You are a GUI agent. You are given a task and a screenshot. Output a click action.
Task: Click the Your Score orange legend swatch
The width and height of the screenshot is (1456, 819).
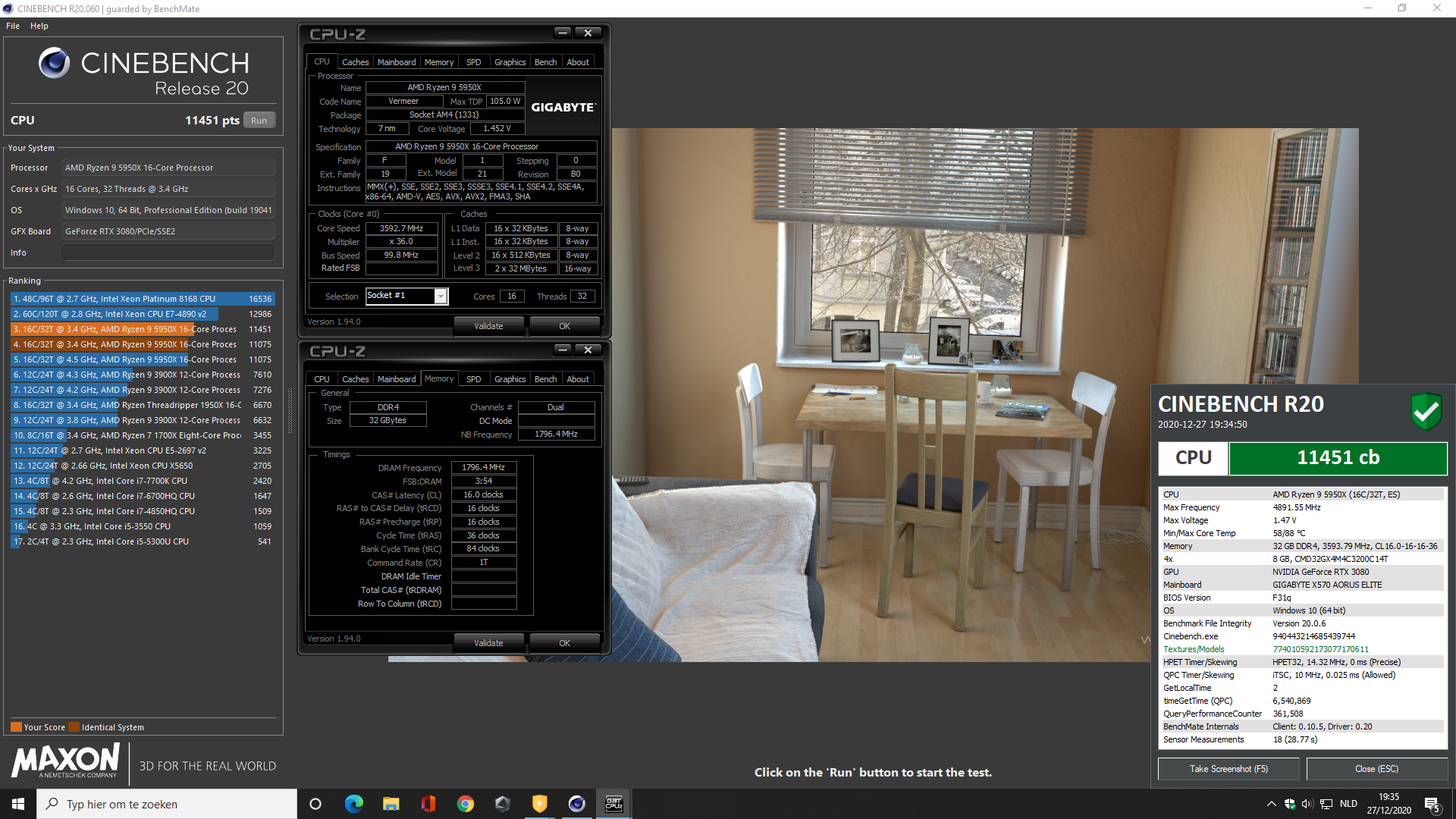pos(16,727)
